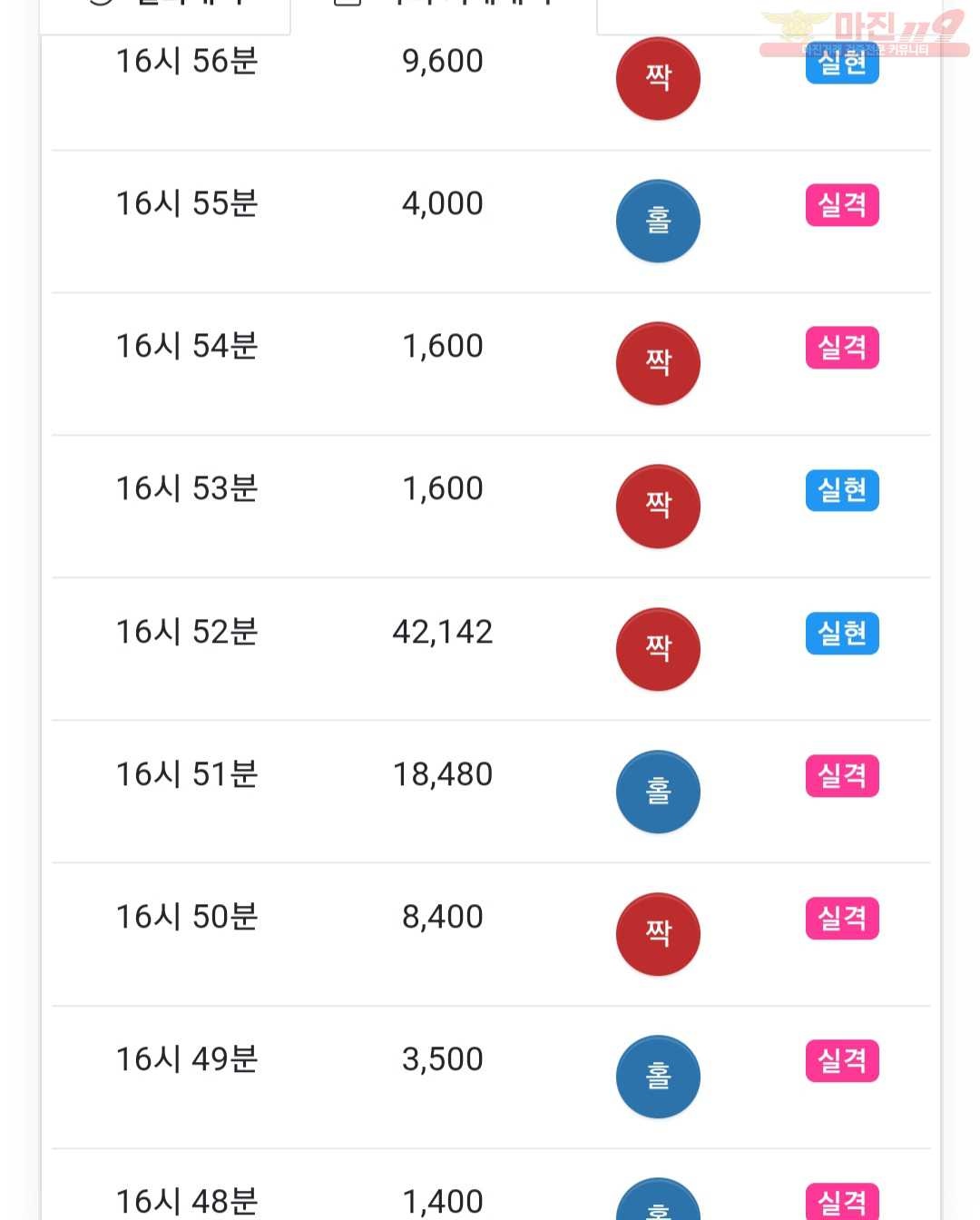Image resolution: width=980 pixels, height=1220 pixels.
Task: Click the blue 홀 circle at 16시 55분
Action: coord(658,221)
